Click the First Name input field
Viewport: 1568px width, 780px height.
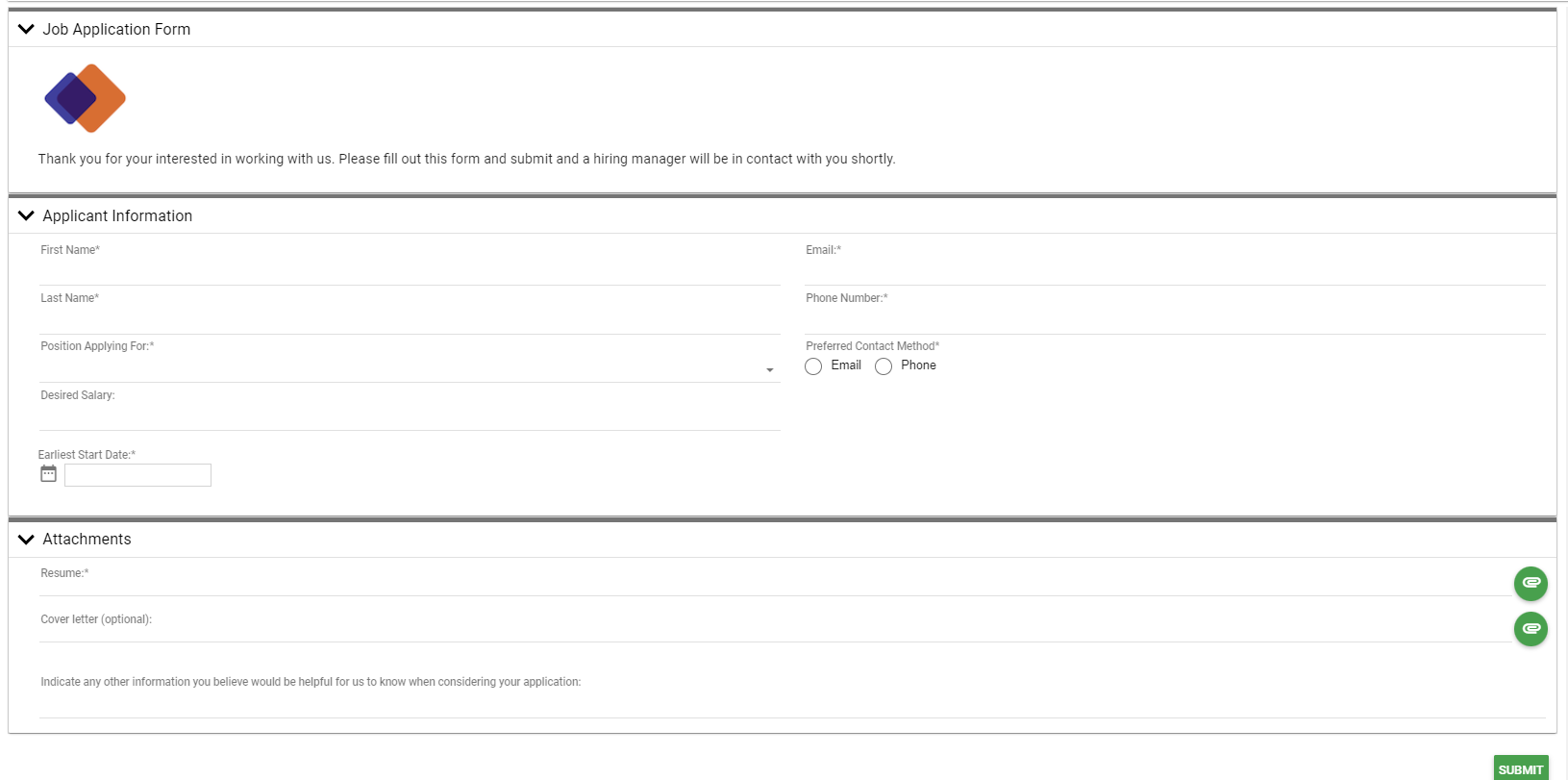410,273
